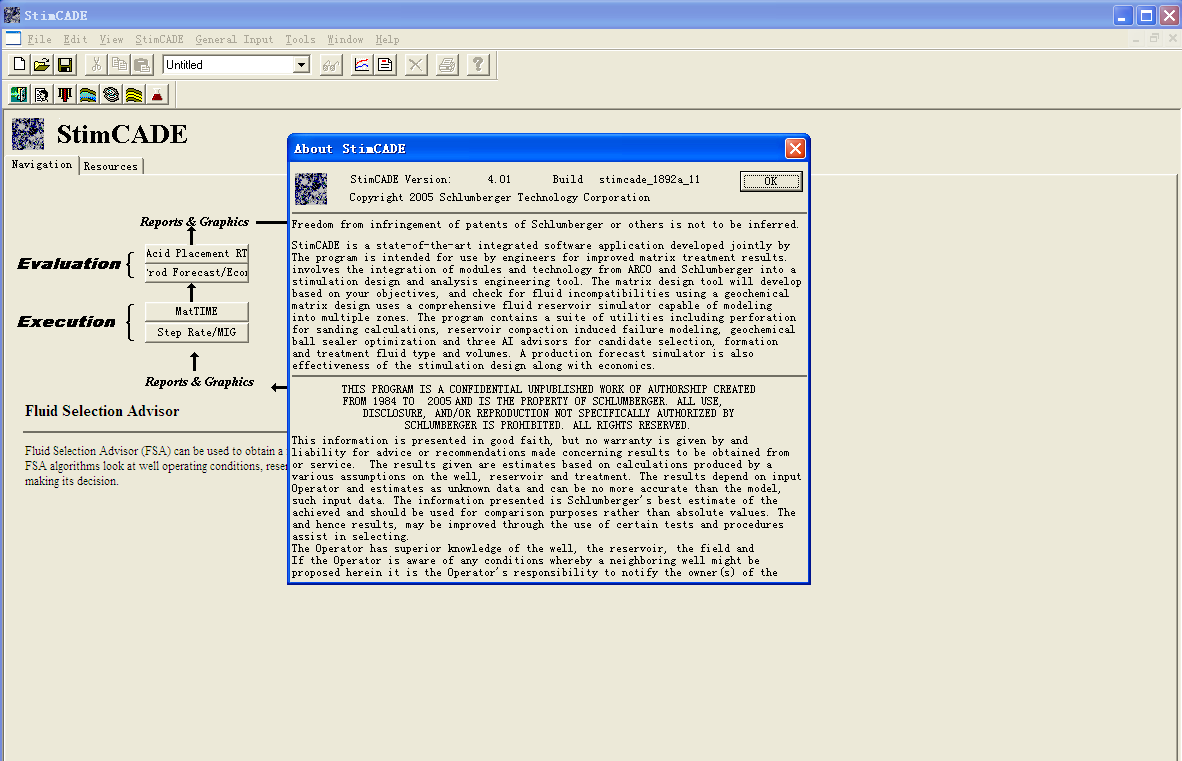Click the eyeglasses preview icon
The width and height of the screenshot is (1182, 761).
pyautogui.click(x=331, y=65)
